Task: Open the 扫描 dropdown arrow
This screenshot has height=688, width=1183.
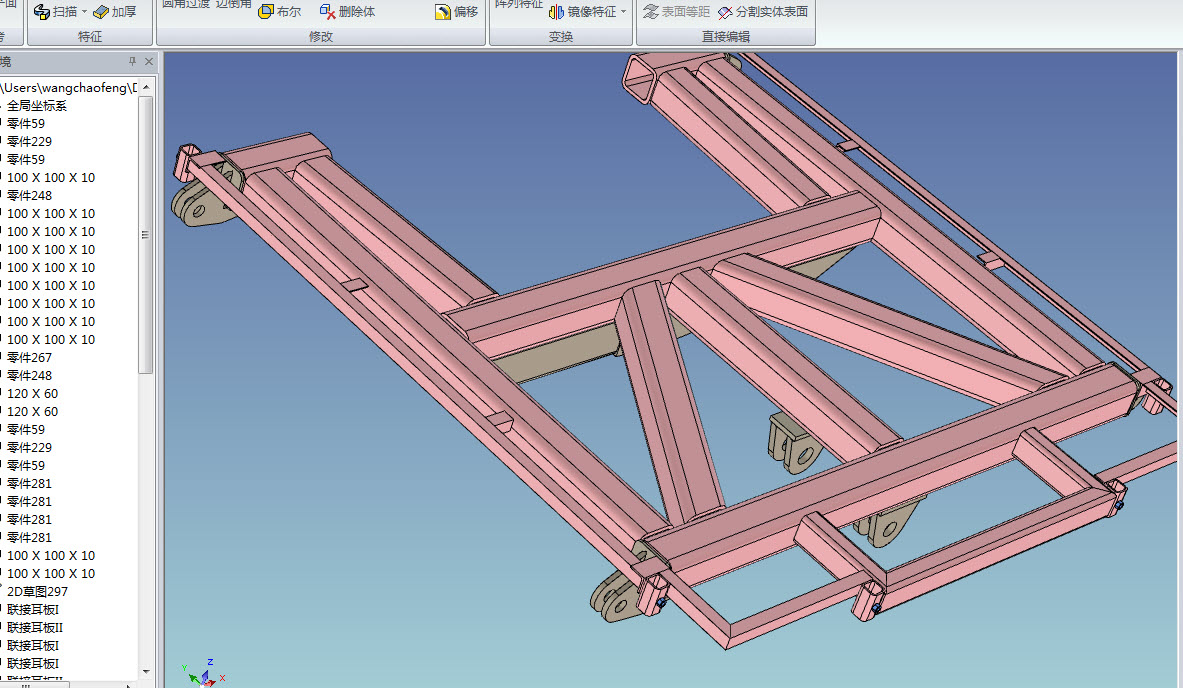Action: (85, 12)
